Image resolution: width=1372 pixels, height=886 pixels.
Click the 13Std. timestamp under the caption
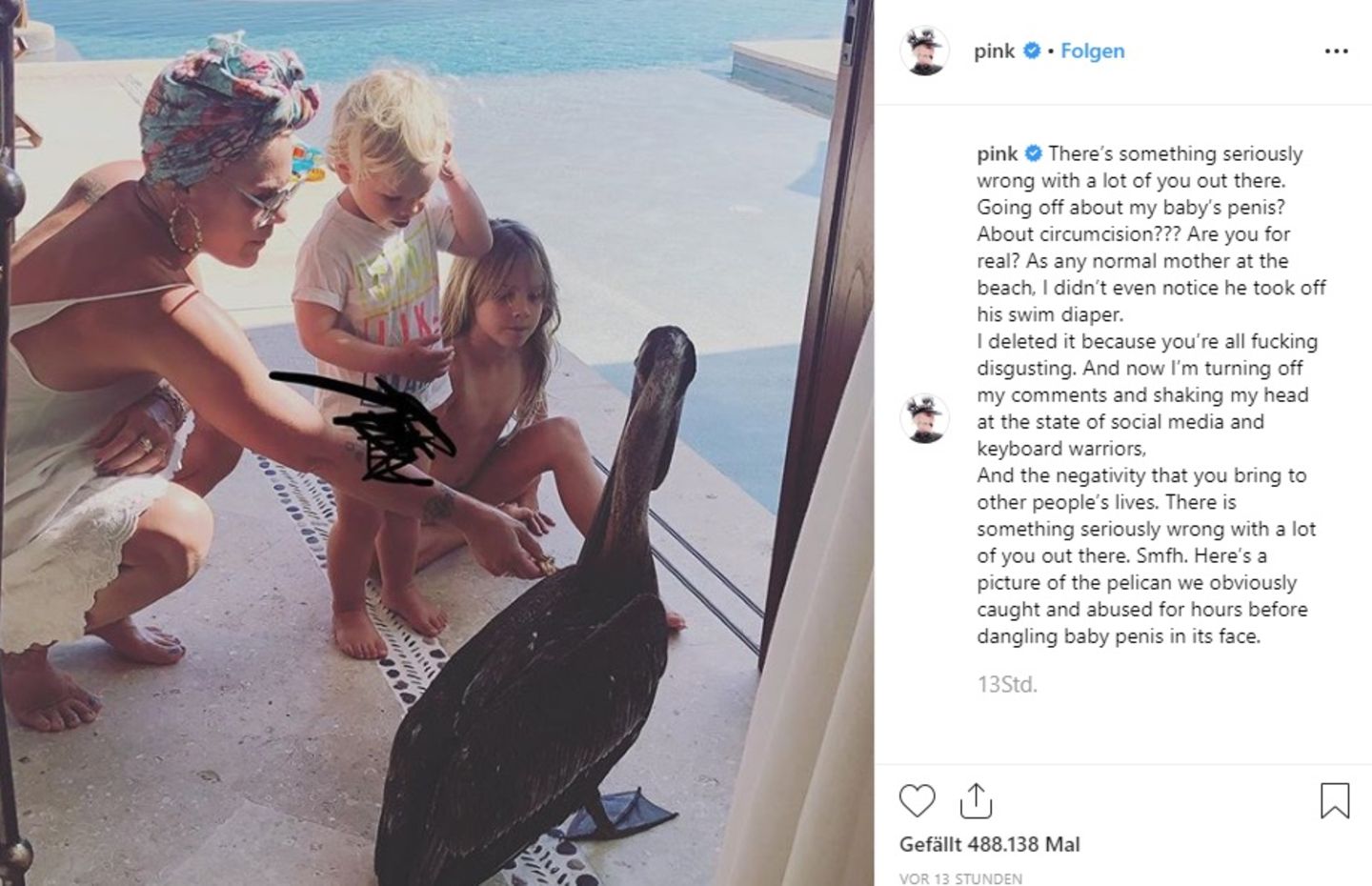(1007, 684)
